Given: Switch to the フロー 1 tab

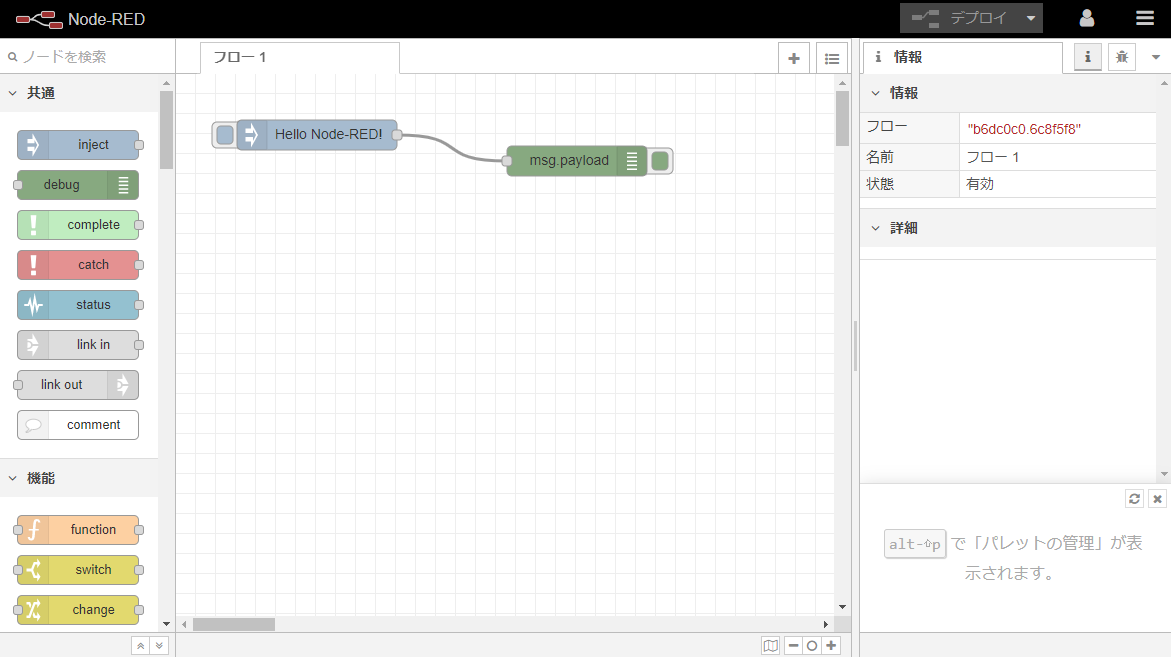Looking at the screenshot, I should coord(299,57).
